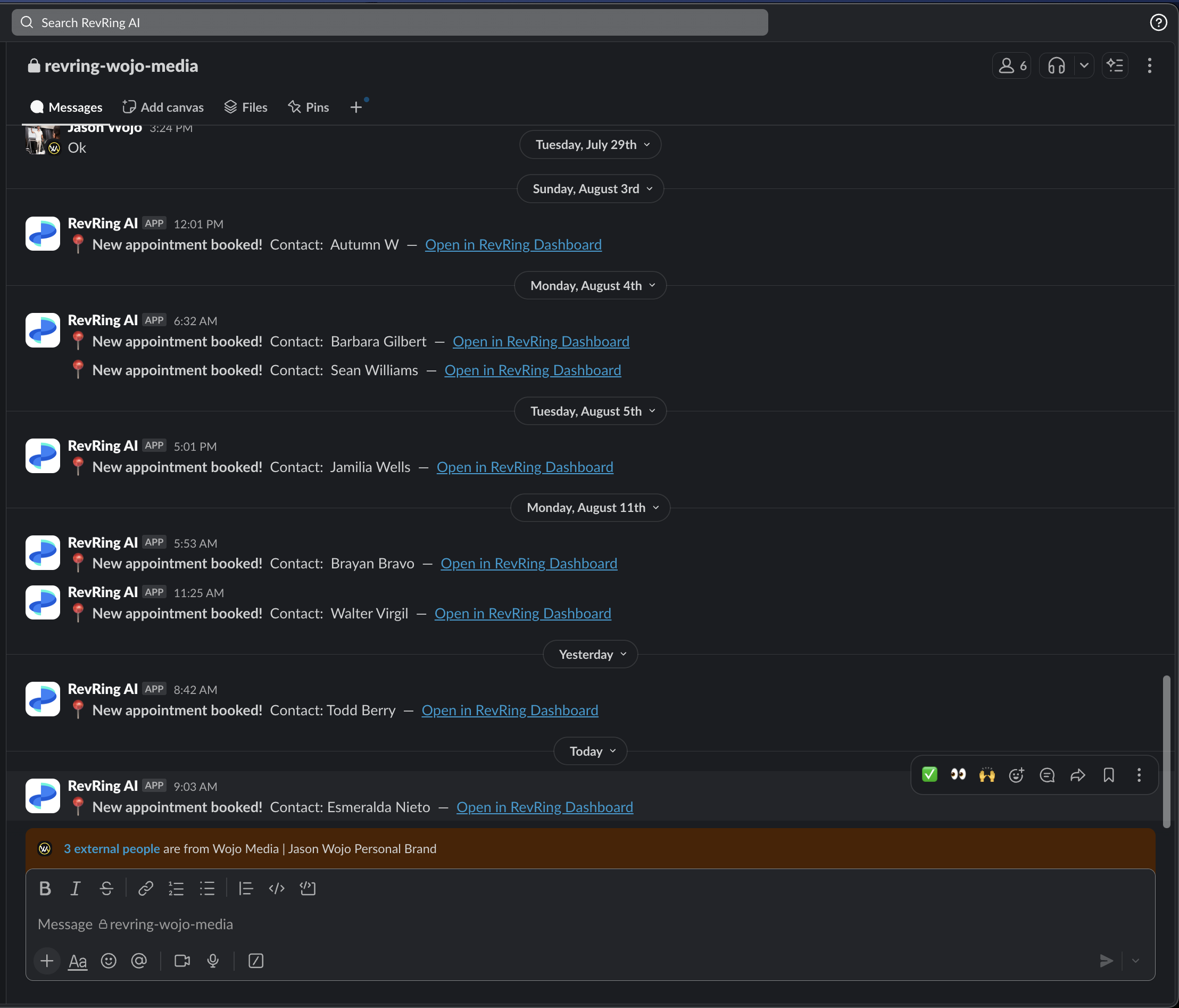Record an audio clip with microphone
1179x1008 pixels.
[213, 961]
